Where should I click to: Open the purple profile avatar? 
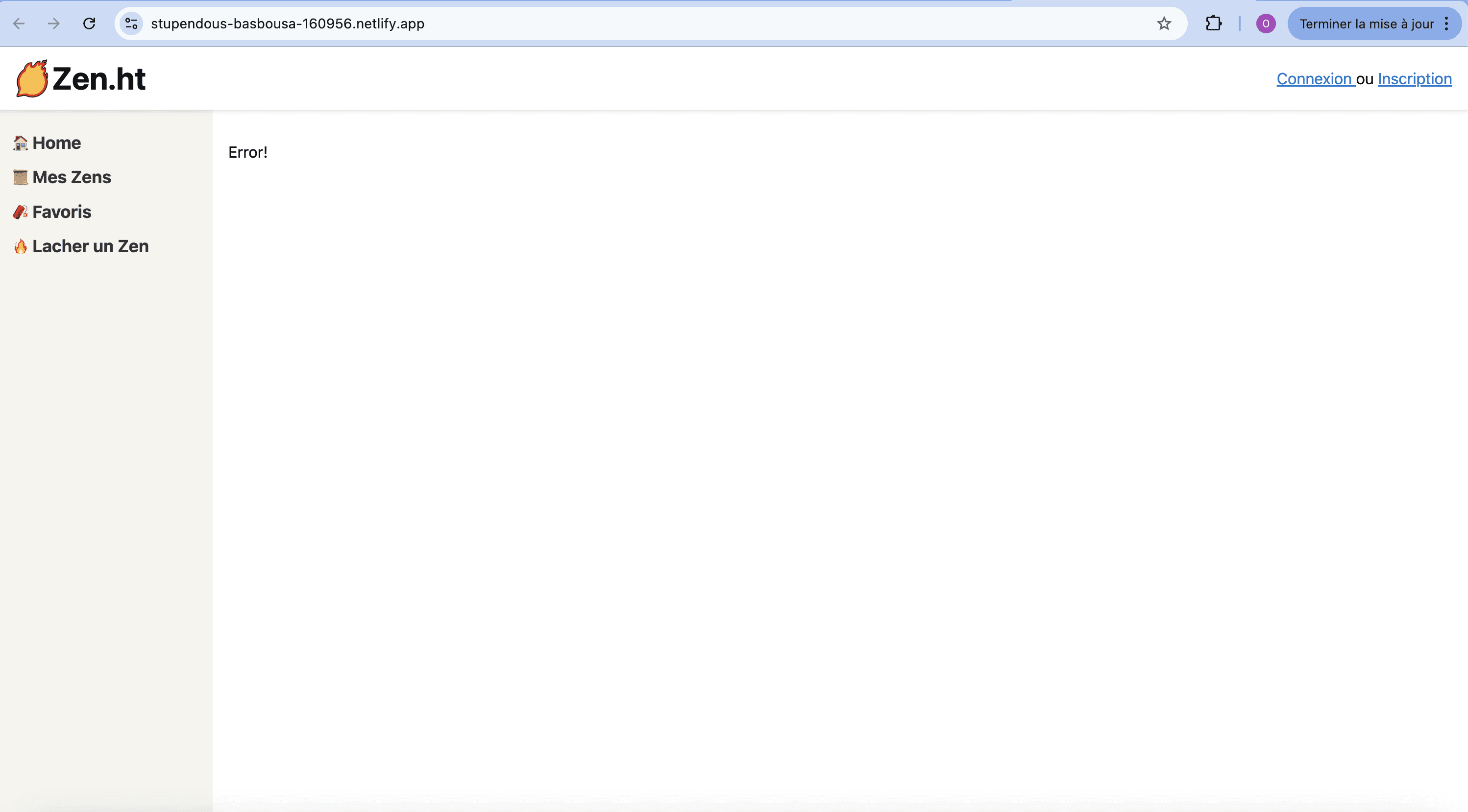click(x=1265, y=24)
